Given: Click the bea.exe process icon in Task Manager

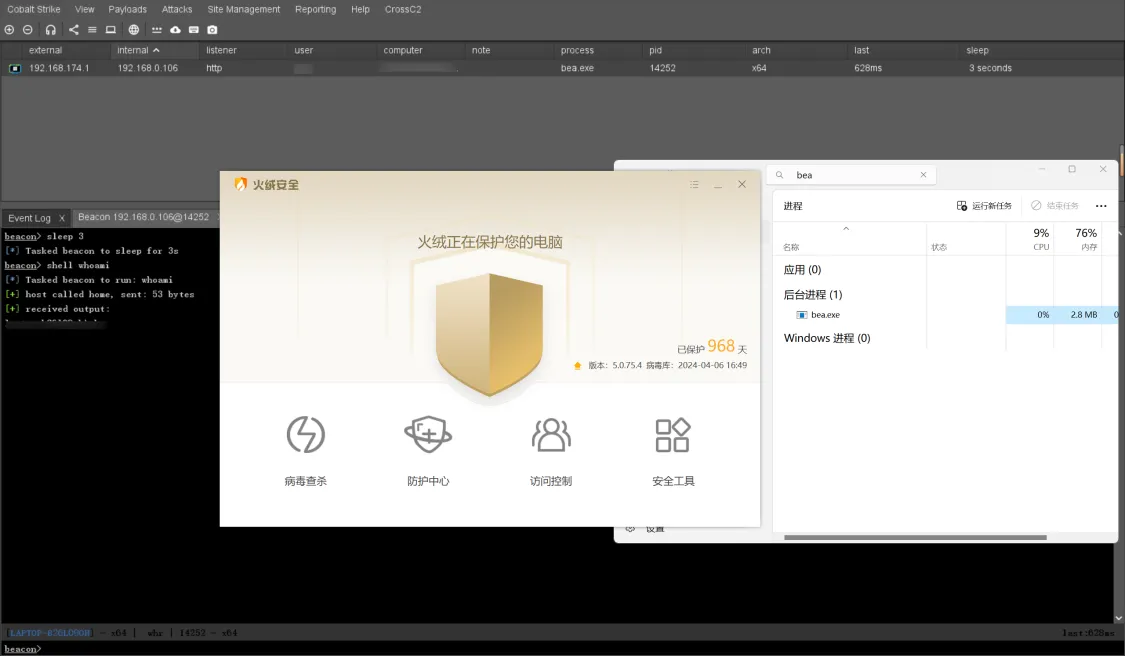Looking at the screenshot, I should point(801,315).
